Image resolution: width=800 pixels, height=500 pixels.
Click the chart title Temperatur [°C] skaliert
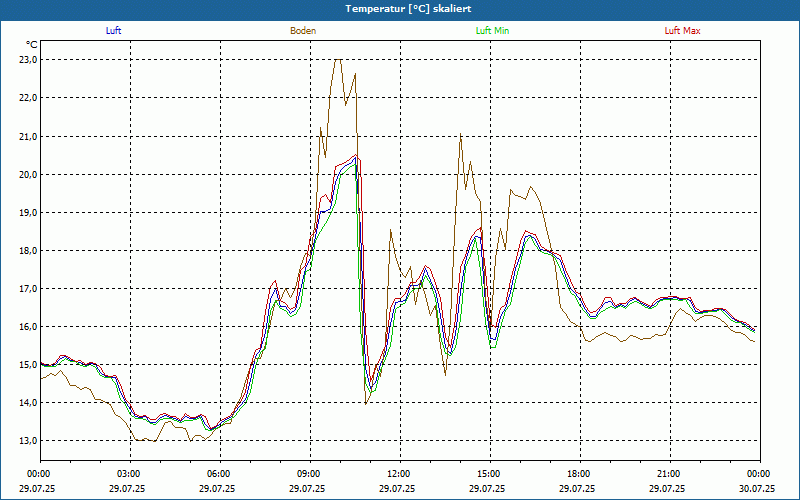click(x=408, y=9)
